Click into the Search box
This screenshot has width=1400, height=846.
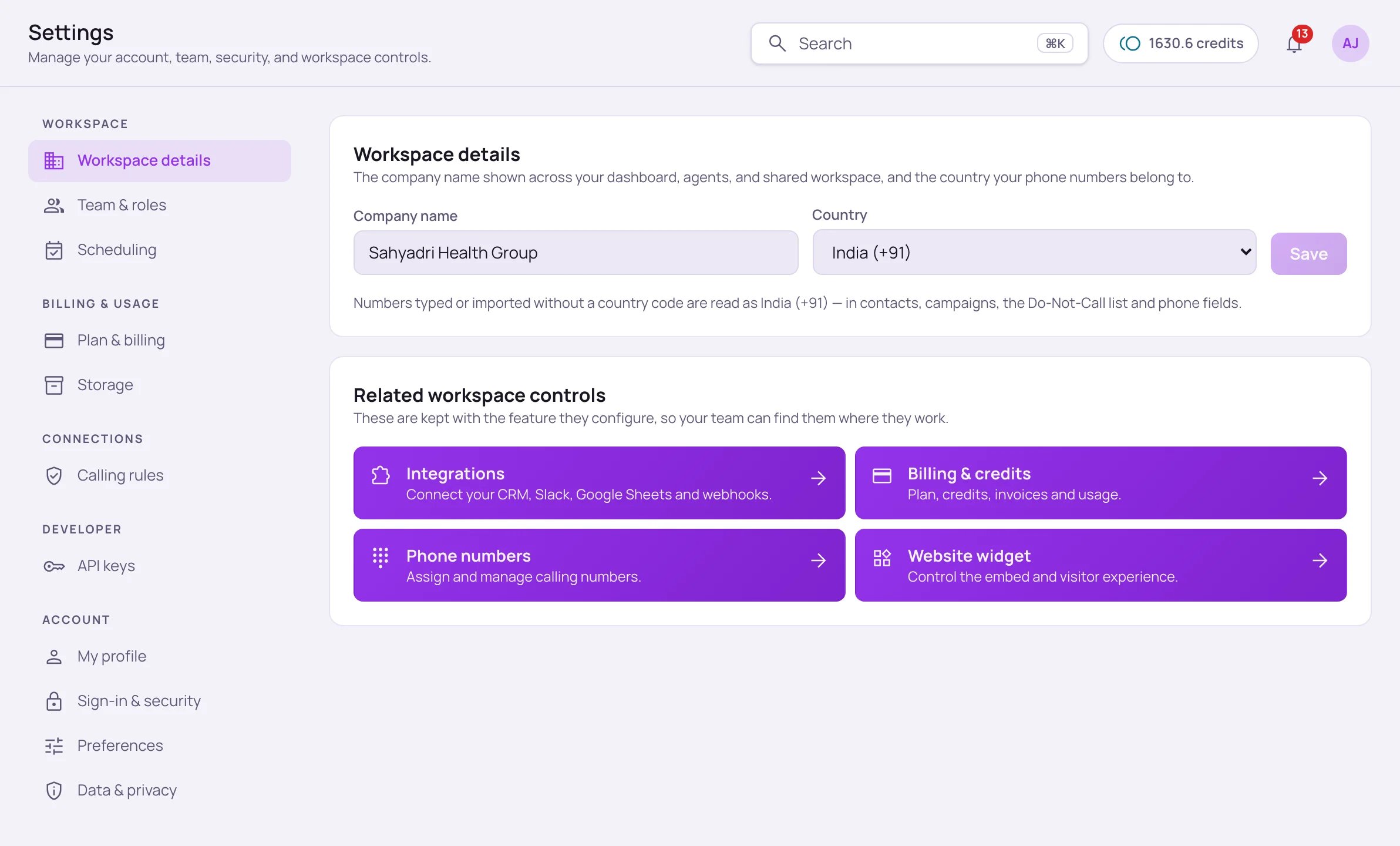[919, 43]
